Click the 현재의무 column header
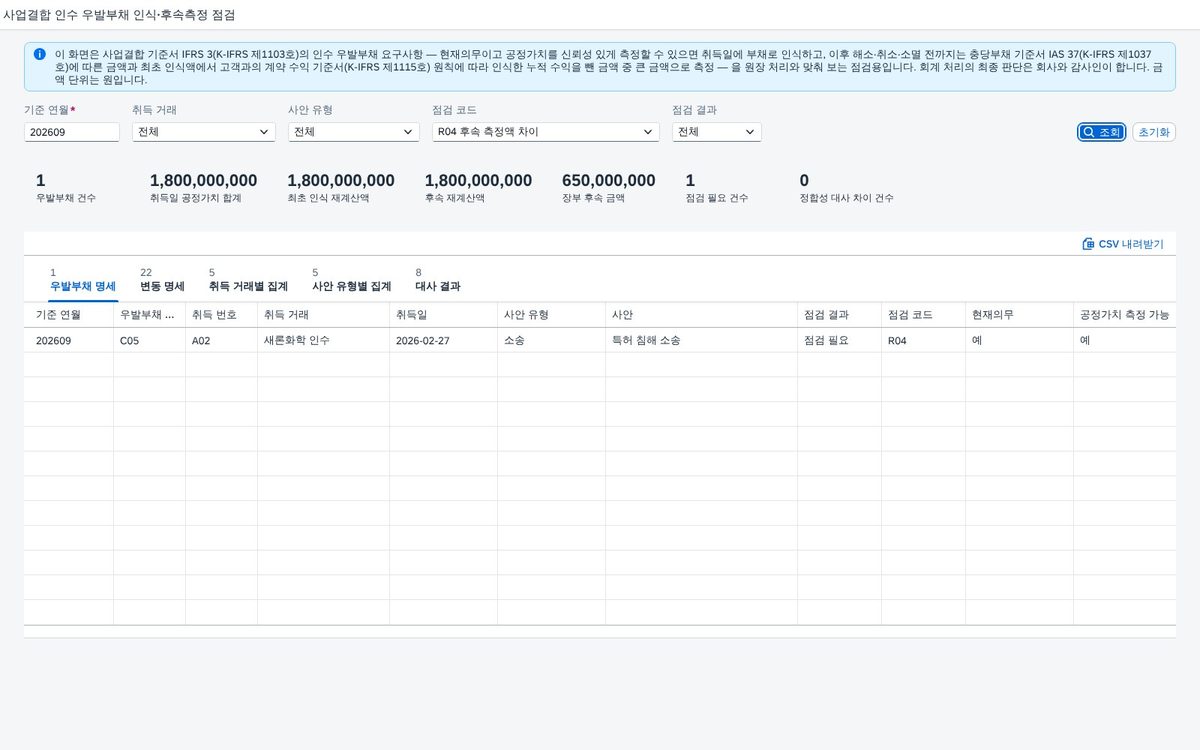The height and width of the screenshot is (750, 1200). tap(1019, 315)
